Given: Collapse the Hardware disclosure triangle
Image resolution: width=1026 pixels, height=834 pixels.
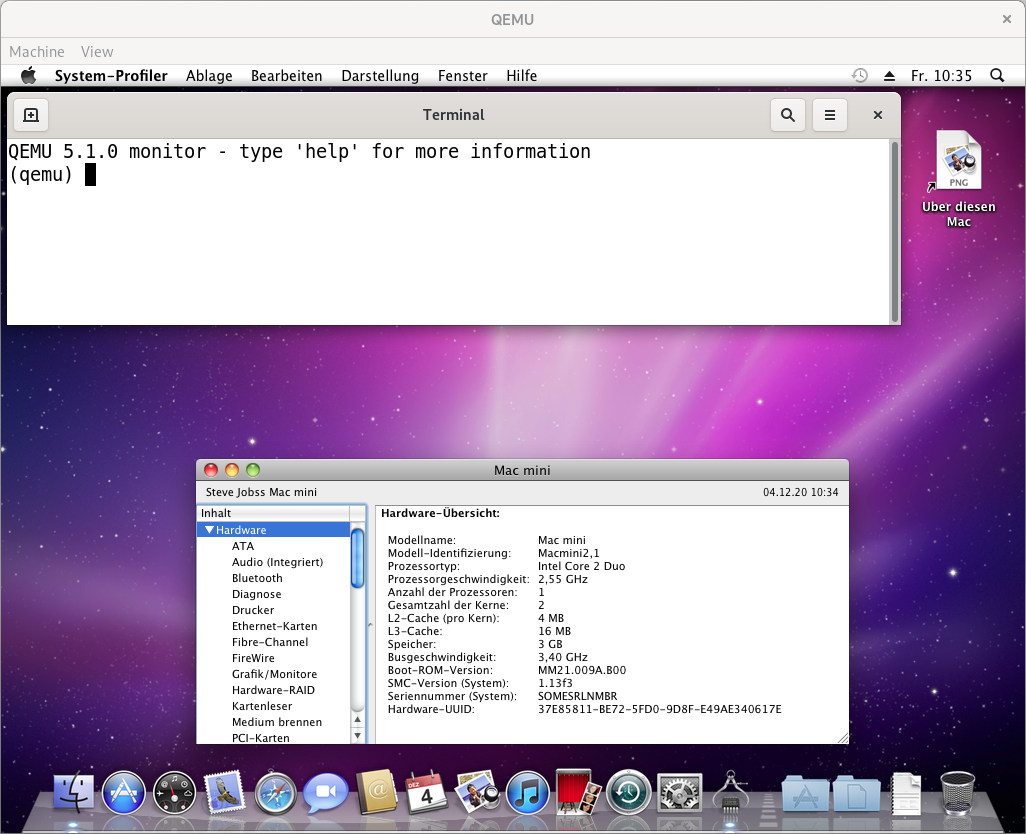Looking at the screenshot, I should click(209, 530).
